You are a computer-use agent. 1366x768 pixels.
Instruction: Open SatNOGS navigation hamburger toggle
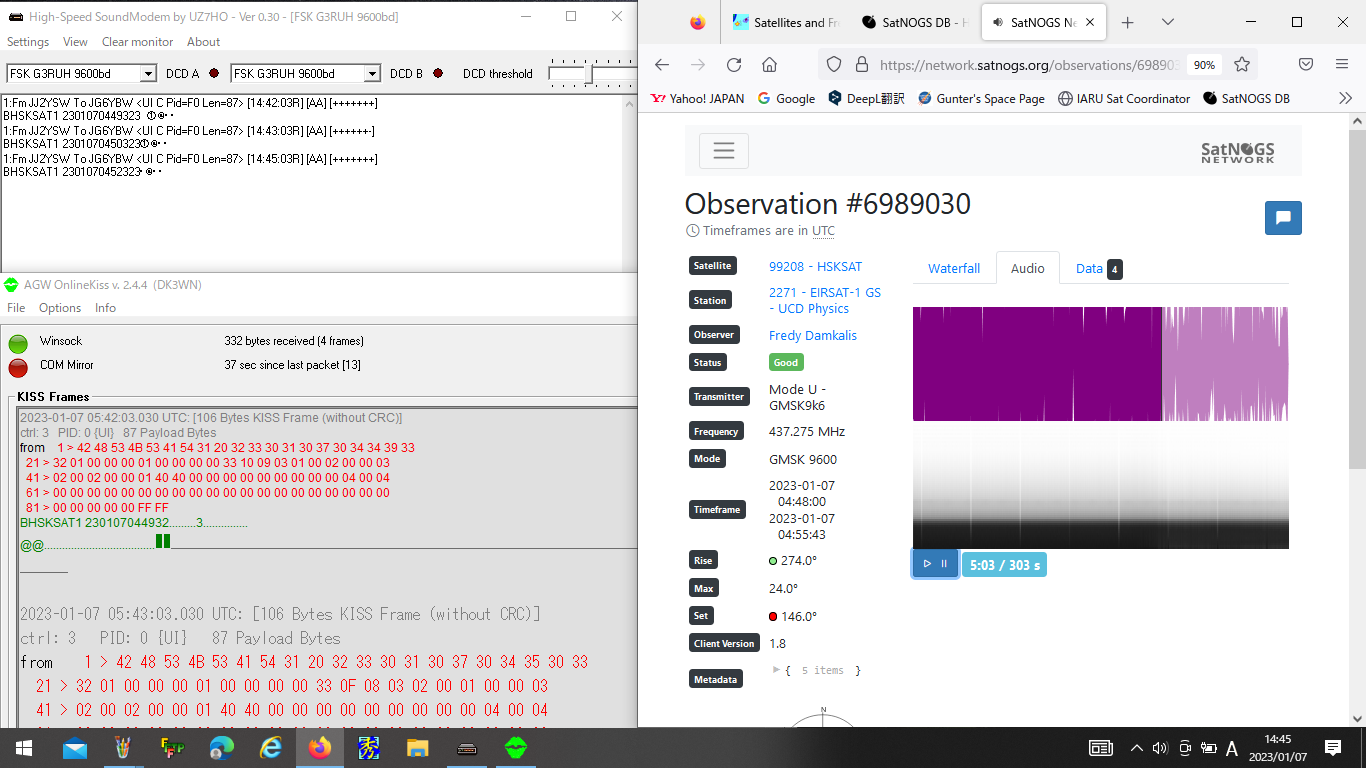coord(724,151)
